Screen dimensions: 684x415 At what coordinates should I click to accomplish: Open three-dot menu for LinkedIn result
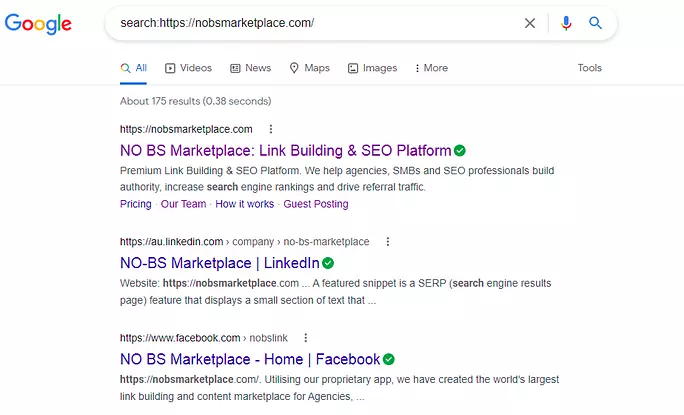388,241
